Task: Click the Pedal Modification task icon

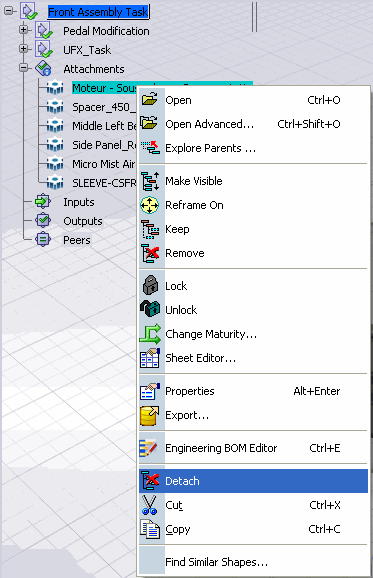Action: pyautogui.click(x=43, y=30)
